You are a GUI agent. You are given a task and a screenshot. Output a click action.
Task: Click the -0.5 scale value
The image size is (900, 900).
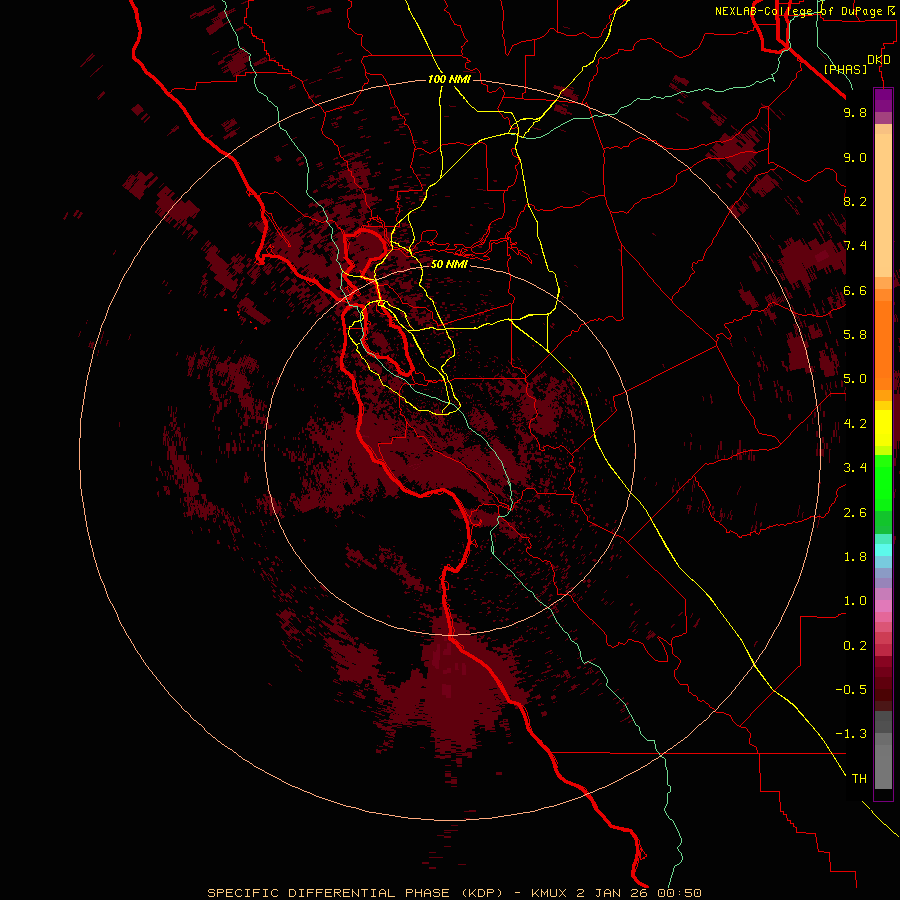point(851,690)
